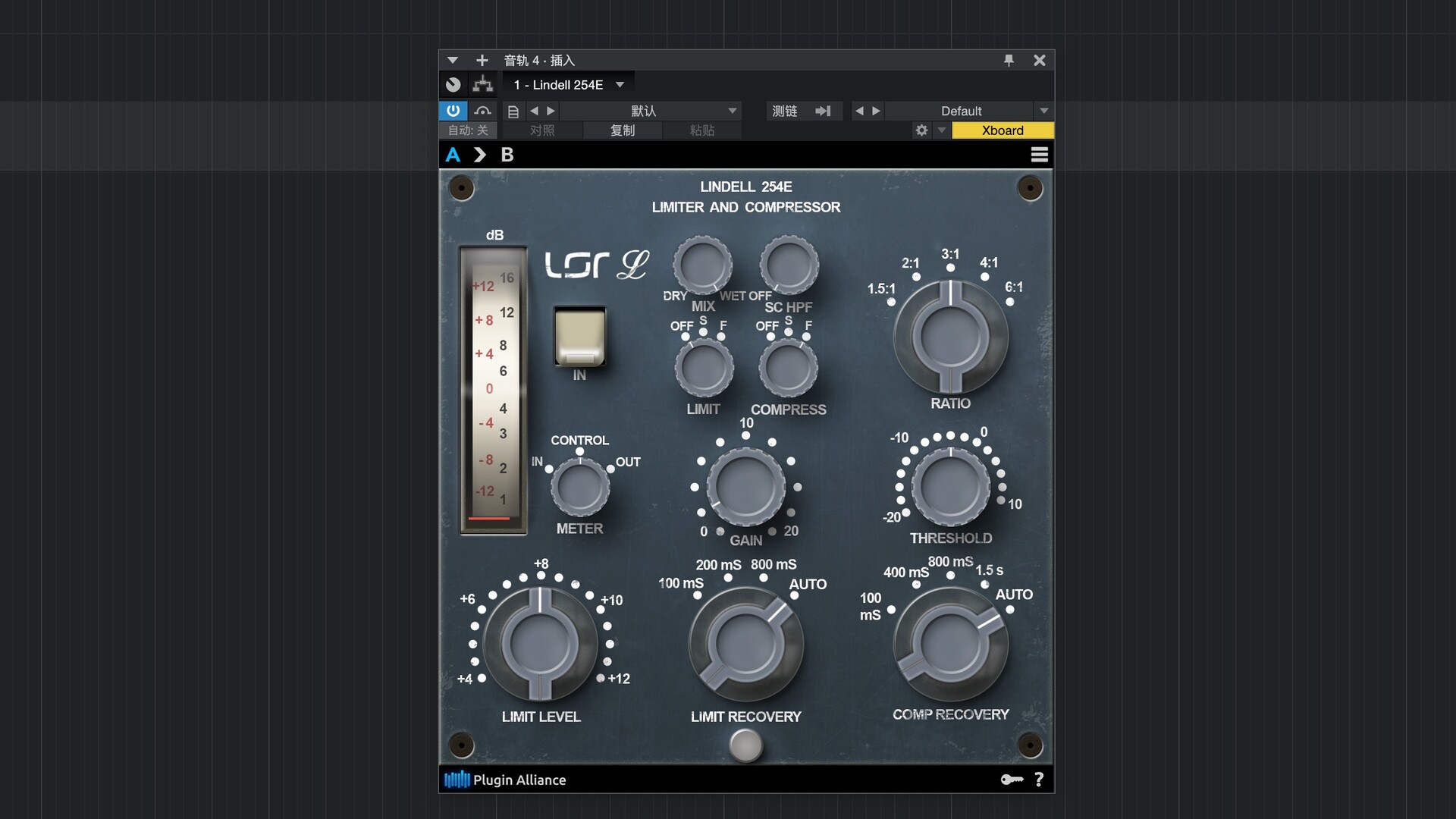Click the 粘贴 paste button
The height and width of the screenshot is (819, 1456).
click(x=702, y=130)
